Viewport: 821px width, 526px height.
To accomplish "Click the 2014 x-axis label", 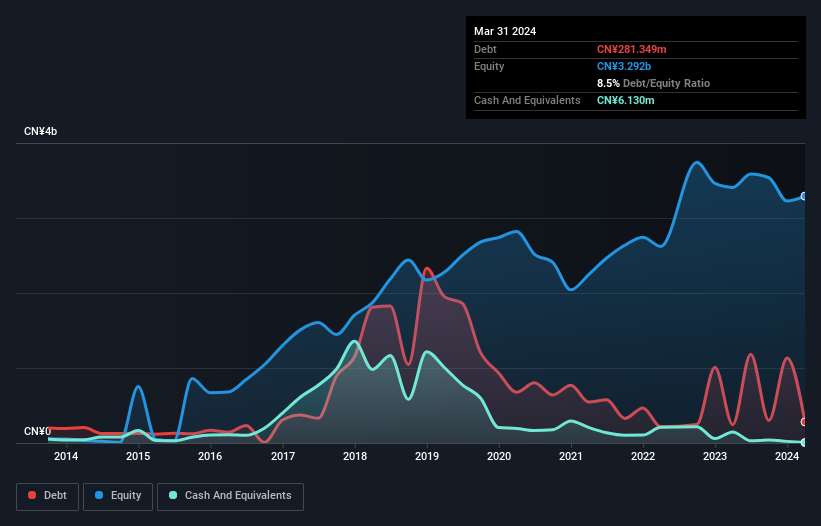I will click(x=66, y=456).
